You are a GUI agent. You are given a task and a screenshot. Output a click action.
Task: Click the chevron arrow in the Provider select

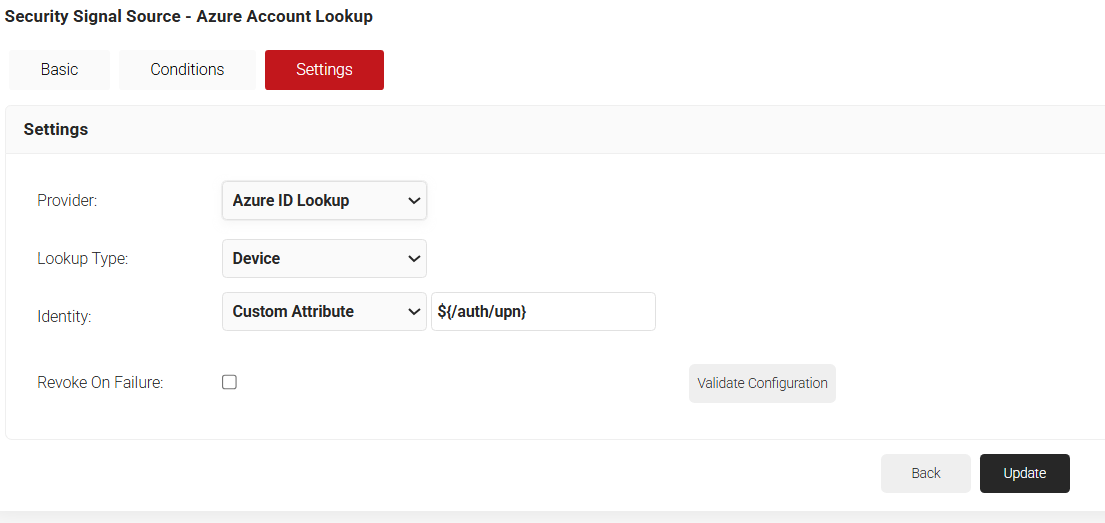pos(414,200)
